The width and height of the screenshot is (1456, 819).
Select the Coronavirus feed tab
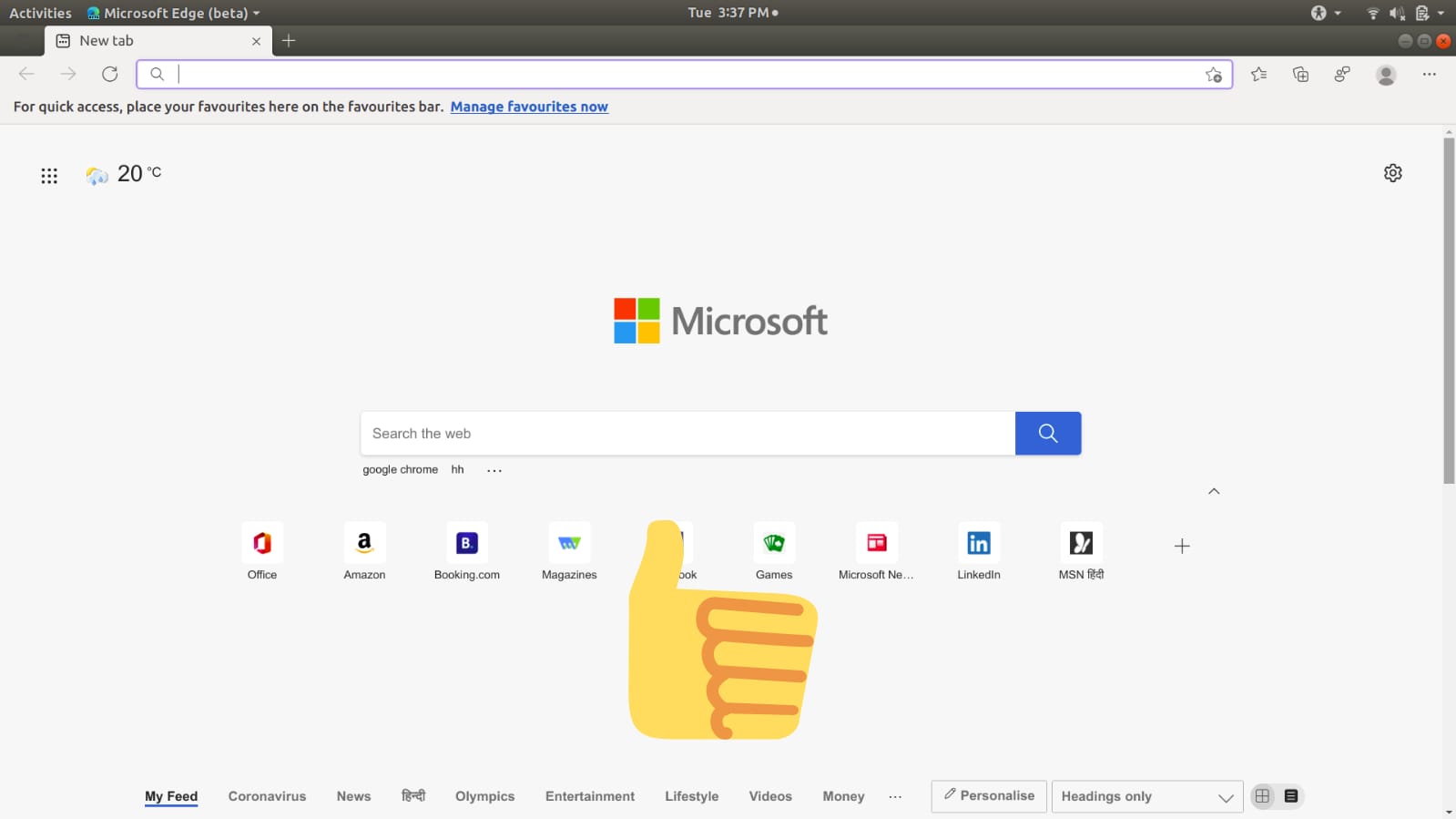click(x=267, y=796)
